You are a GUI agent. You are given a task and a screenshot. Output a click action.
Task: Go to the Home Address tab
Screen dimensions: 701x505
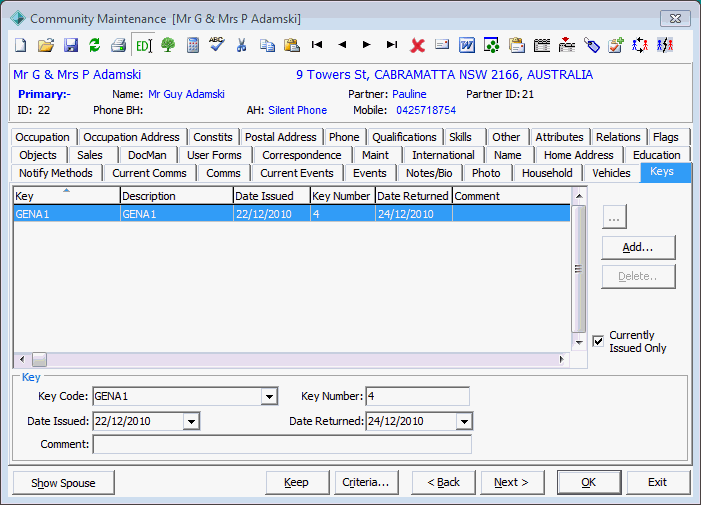coord(579,155)
